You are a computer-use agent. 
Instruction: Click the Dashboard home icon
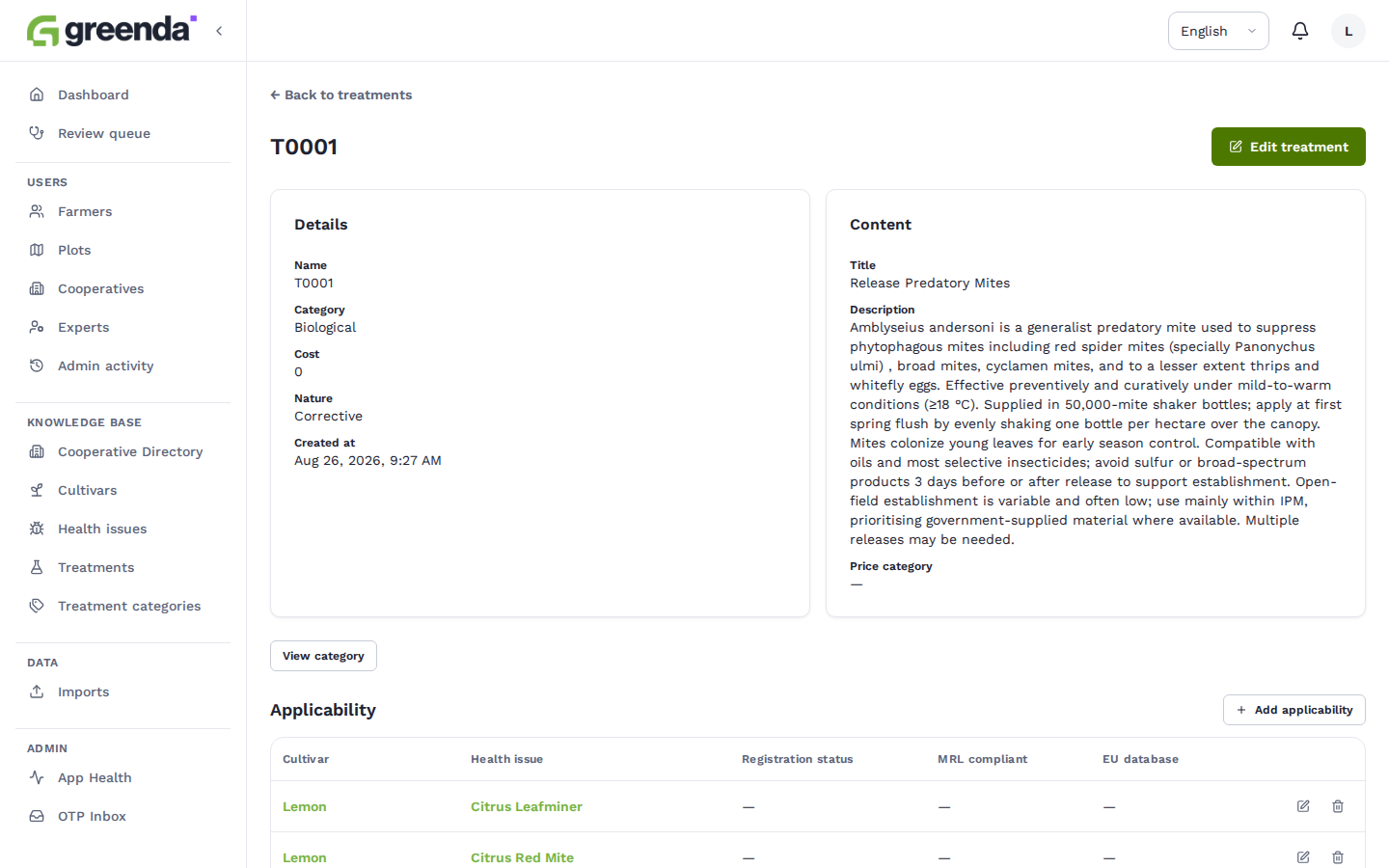[x=37, y=95]
